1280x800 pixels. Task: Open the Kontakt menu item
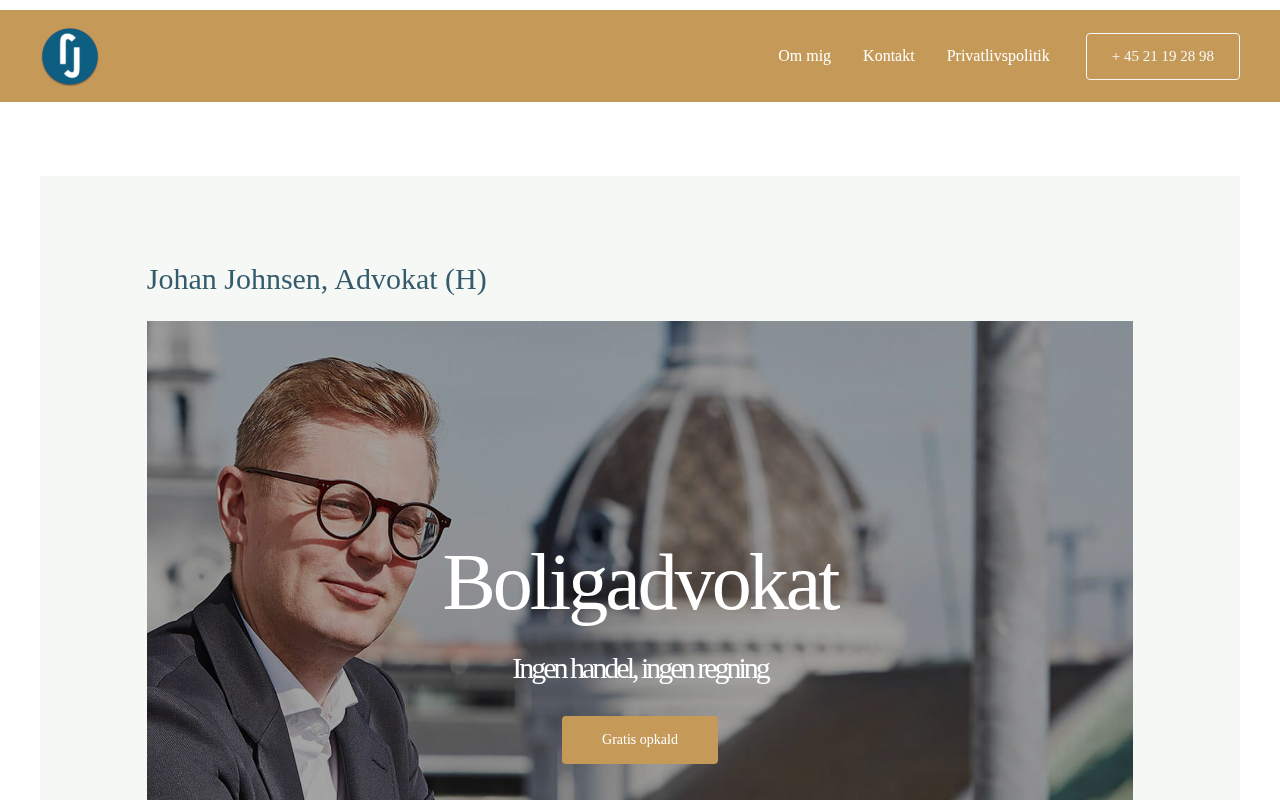[x=888, y=56]
